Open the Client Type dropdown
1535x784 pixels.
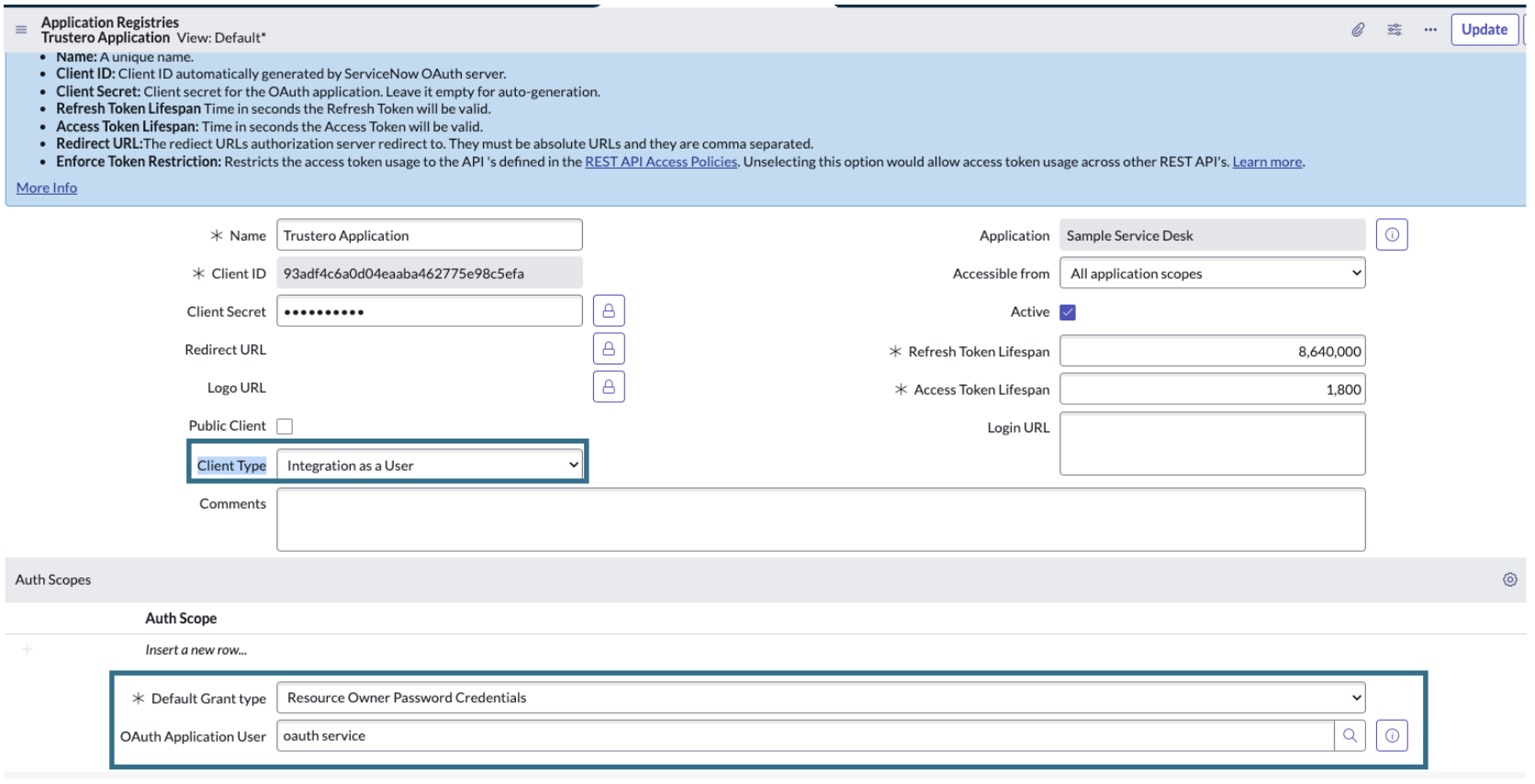click(x=430, y=465)
